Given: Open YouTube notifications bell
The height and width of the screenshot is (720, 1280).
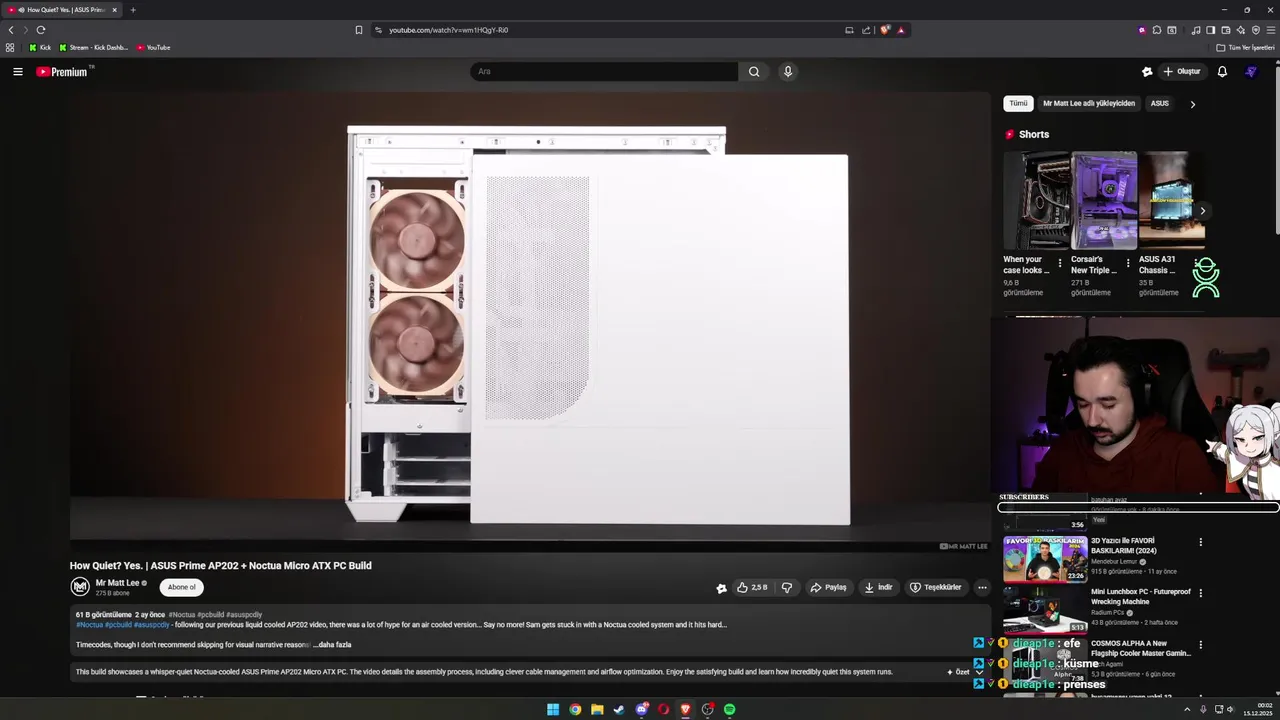Looking at the screenshot, I should click(x=1222, y=72).
